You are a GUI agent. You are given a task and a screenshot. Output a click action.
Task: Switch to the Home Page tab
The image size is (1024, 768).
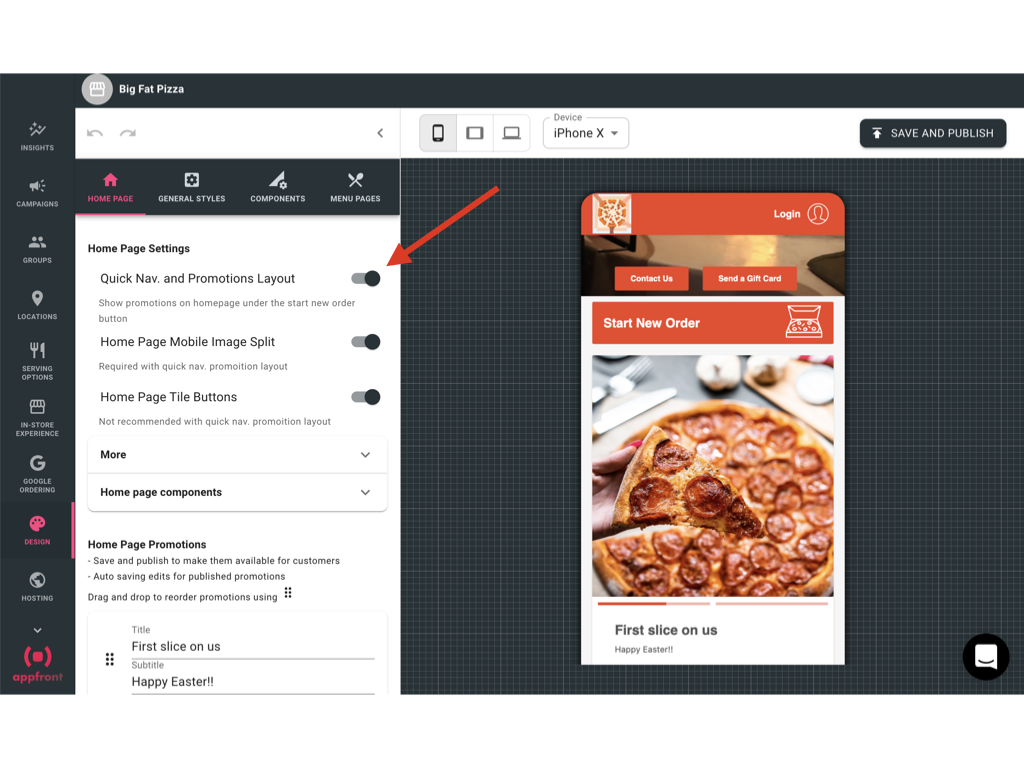click(110, 187)
